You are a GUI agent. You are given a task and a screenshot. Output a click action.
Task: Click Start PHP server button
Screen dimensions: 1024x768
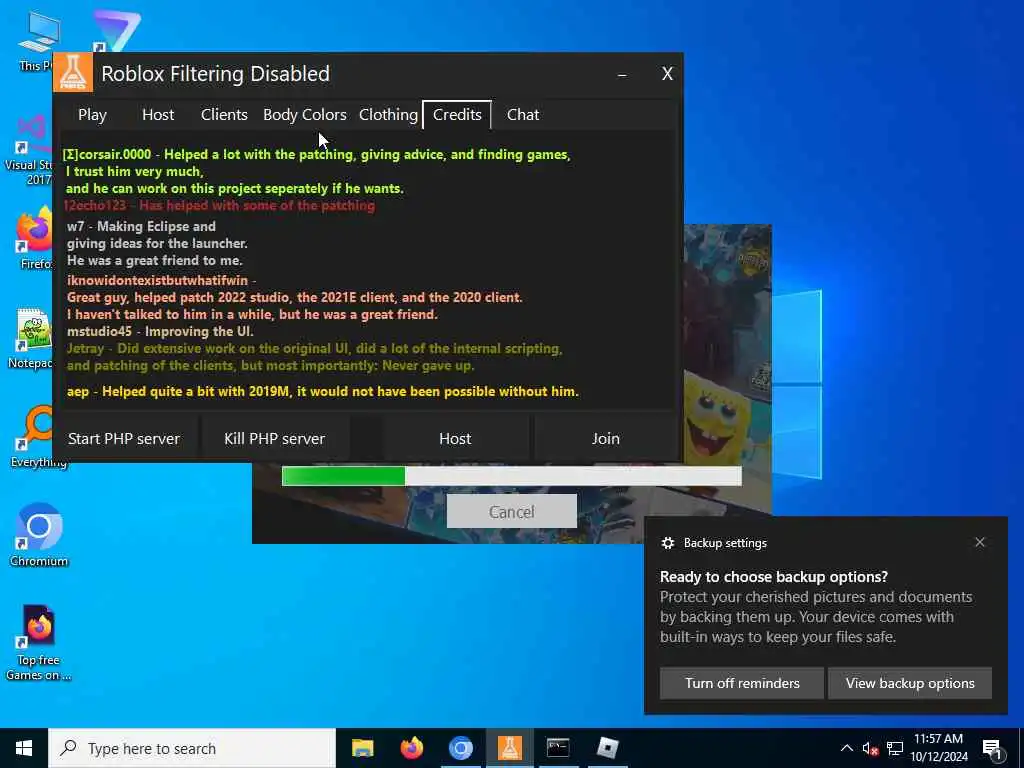[124, 438]
